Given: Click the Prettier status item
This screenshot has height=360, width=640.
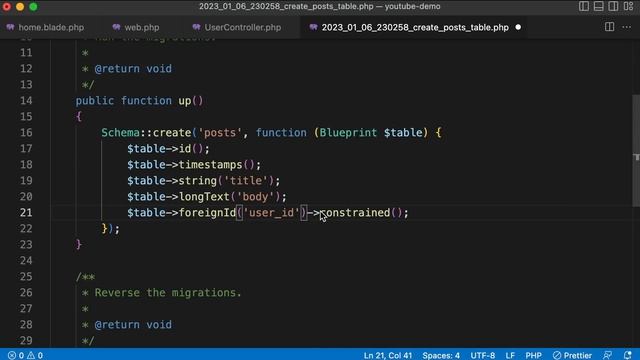Looking at the screenshot, I should pos(572,355).
